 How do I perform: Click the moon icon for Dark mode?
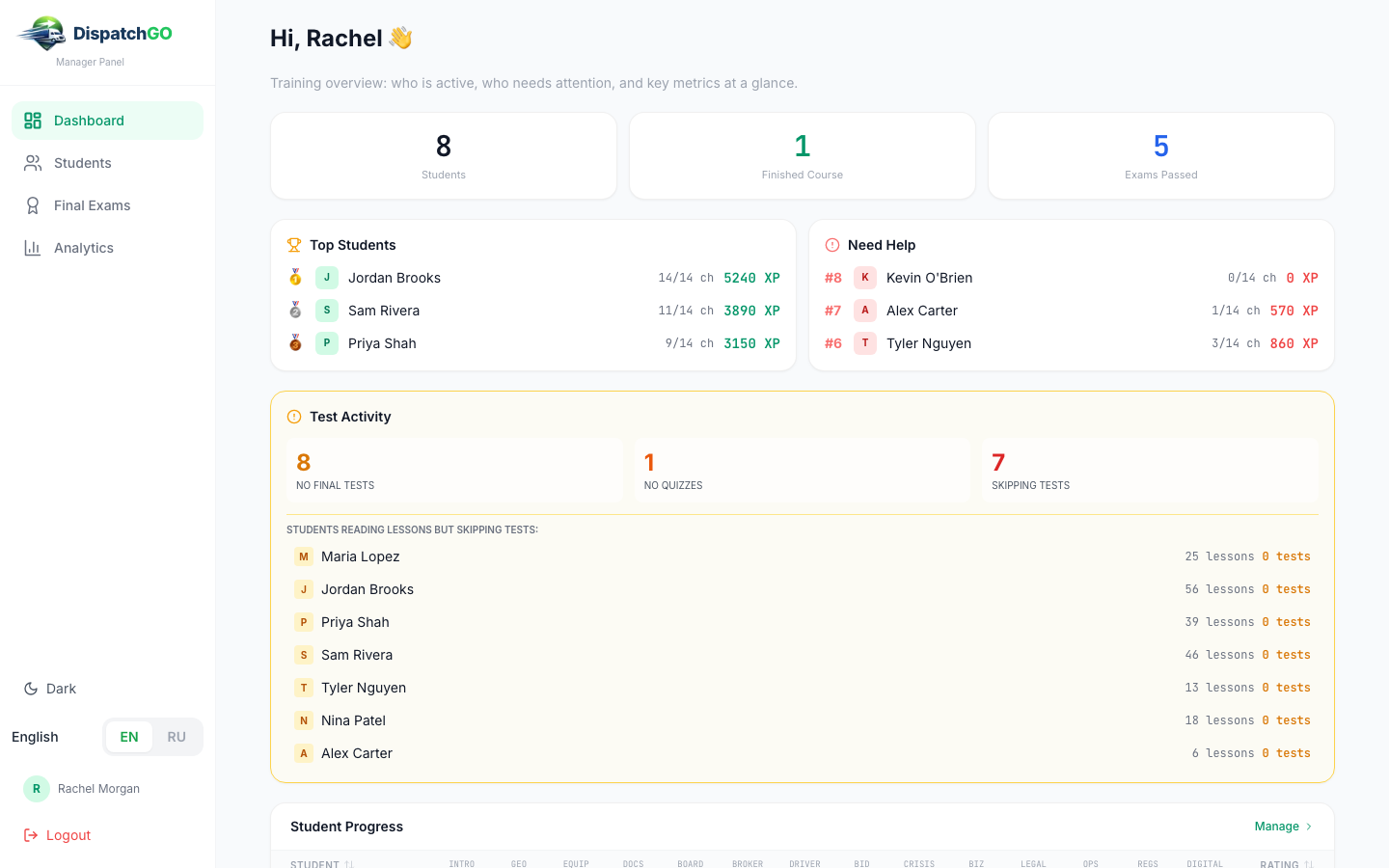coord(31,689)
